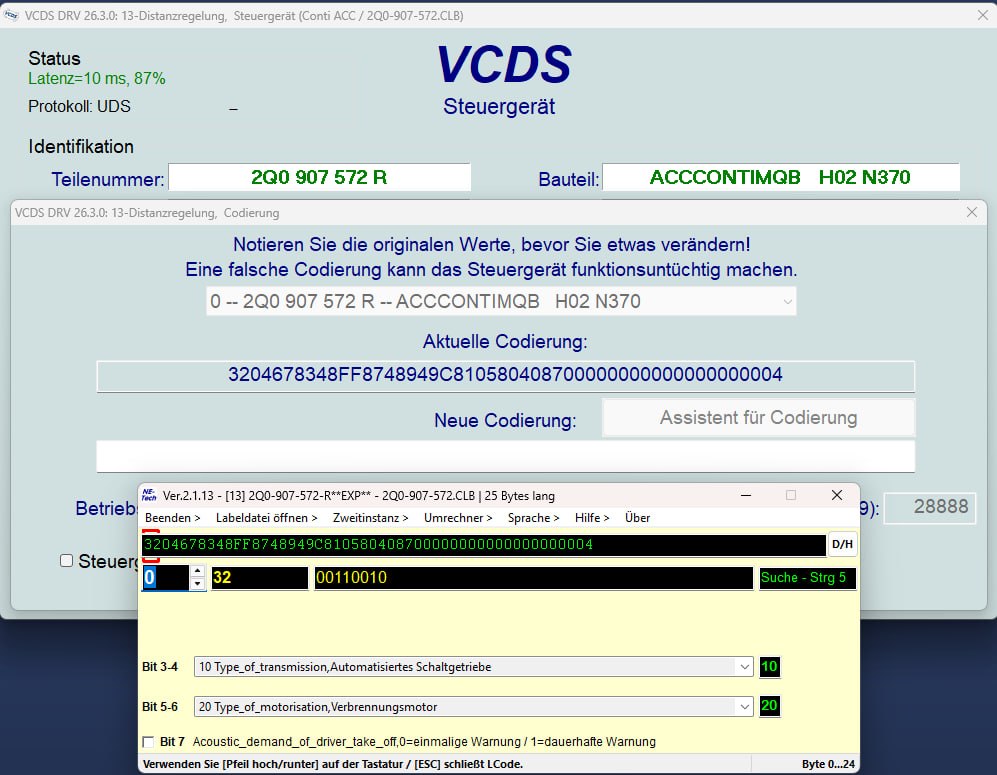This screenshot has width=997, height=775.
Task: Close the main VCDS Steuergerät window
Action: [x=982, y=15]
